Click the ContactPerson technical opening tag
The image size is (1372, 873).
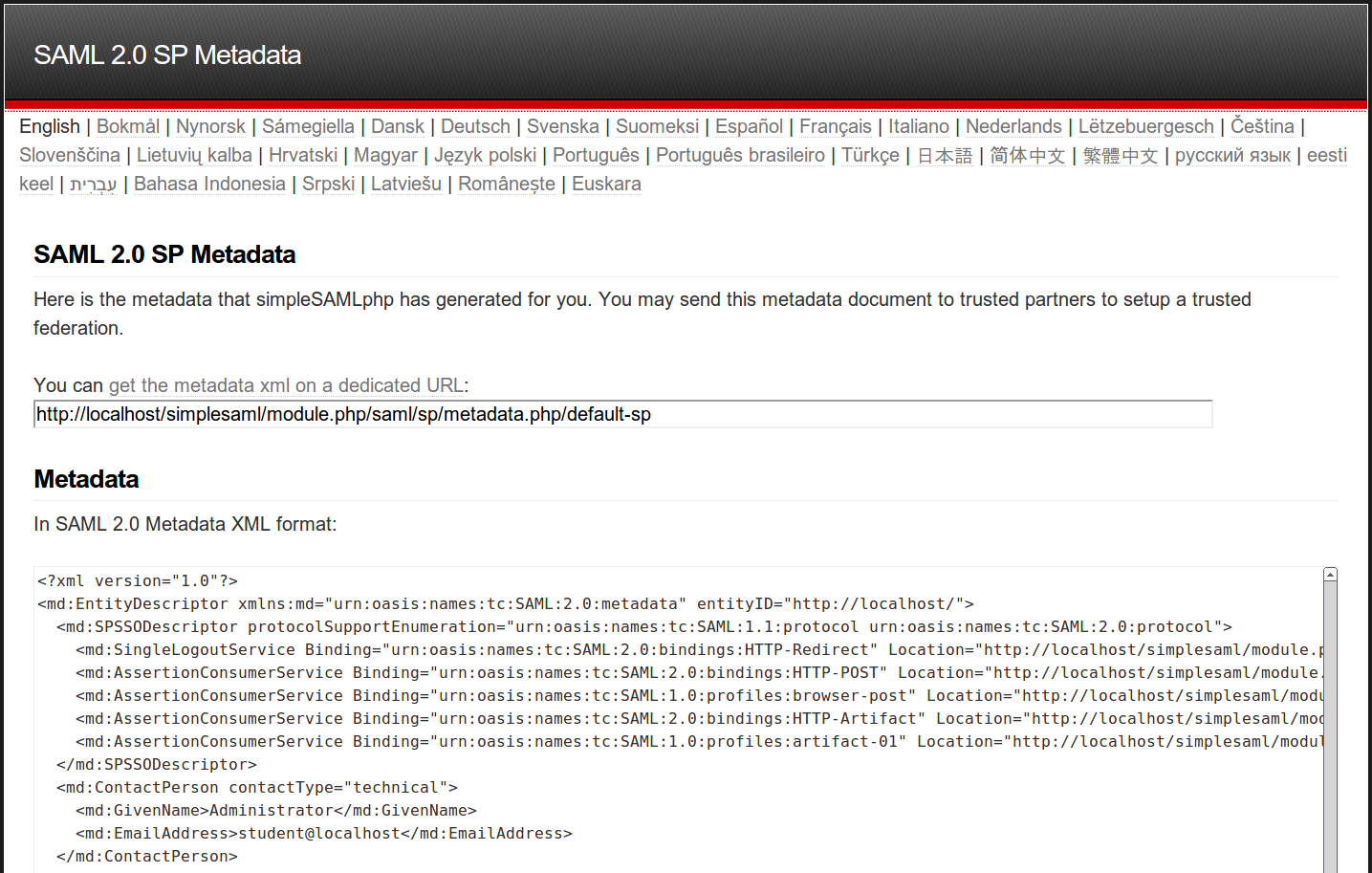(257, 787)
